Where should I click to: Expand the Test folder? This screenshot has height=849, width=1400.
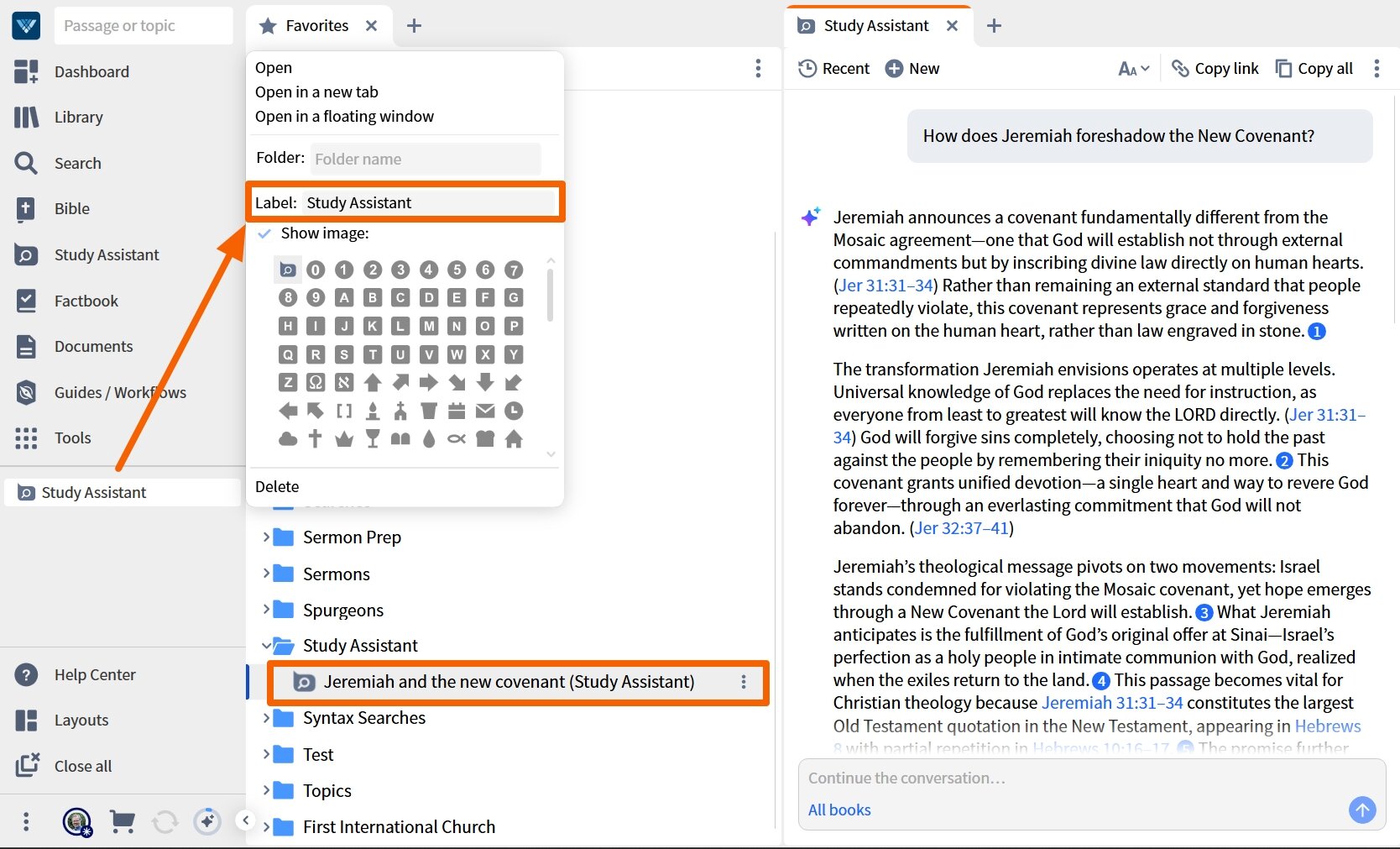266,753
